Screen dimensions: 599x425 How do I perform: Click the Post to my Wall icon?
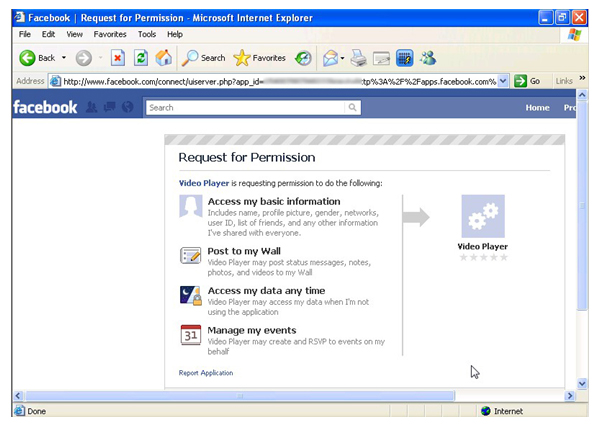tap(190, 255)
